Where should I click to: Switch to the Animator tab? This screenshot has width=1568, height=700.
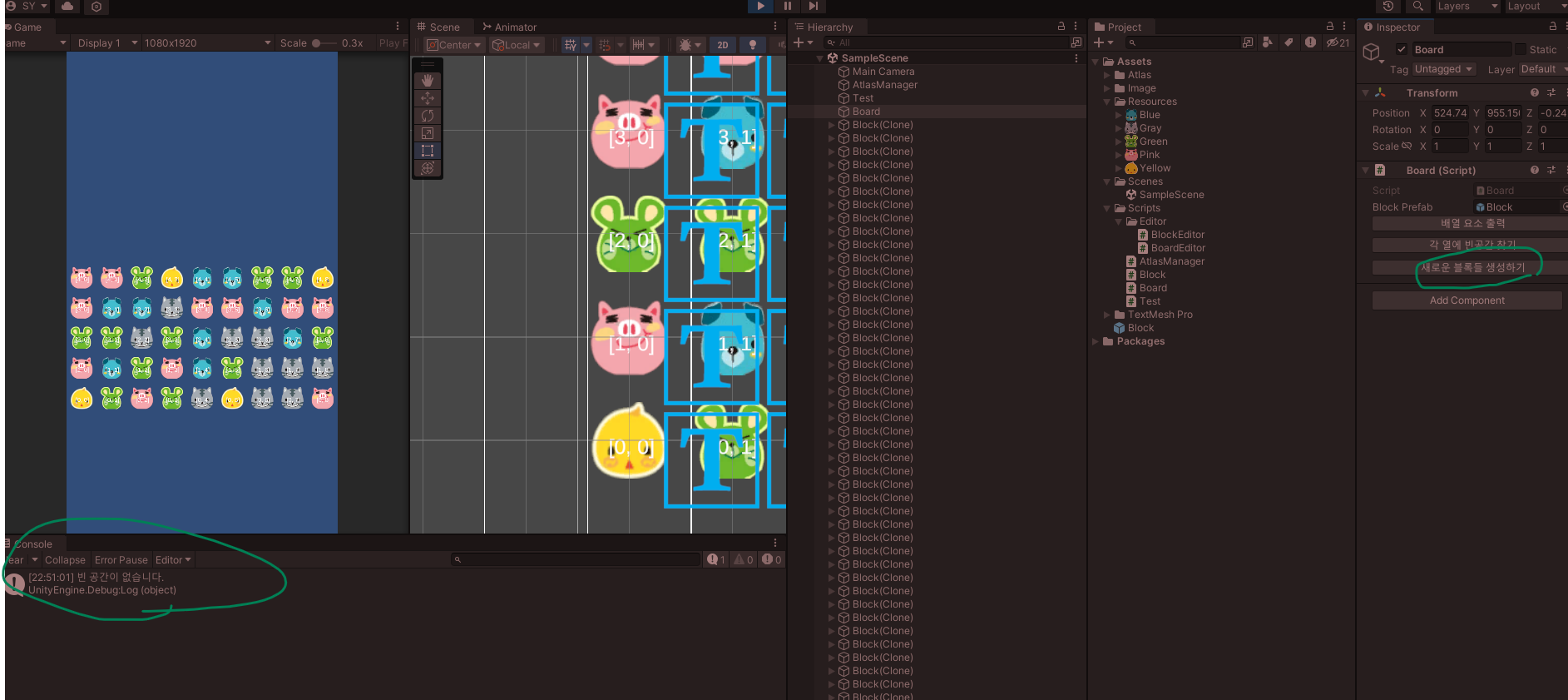coord(510,27)
